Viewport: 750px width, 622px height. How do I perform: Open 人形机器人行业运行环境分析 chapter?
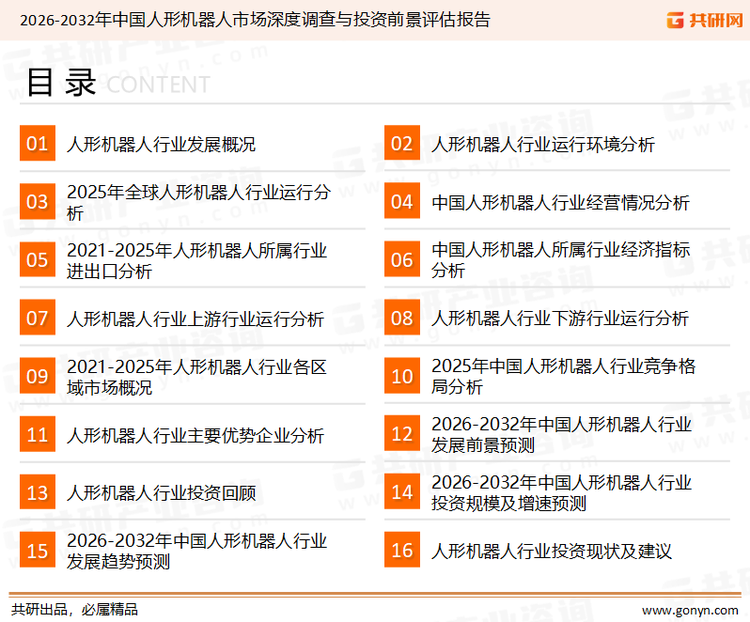pos(543,144)
